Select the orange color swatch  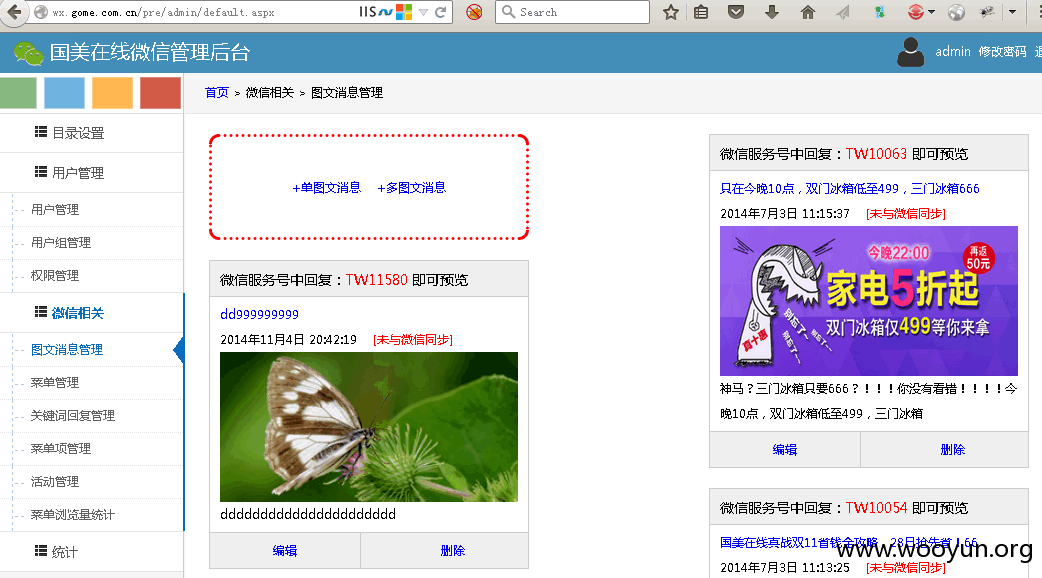[x=112, y=92]
